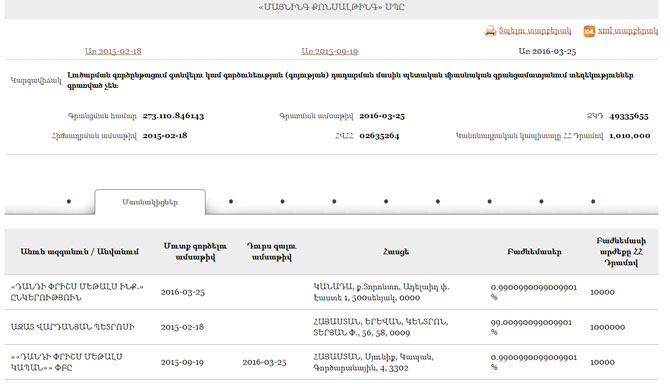Viewport: 670px width, 384px height.
Task: Select the charter capital value 1,010,000
Action: point(629,136)
